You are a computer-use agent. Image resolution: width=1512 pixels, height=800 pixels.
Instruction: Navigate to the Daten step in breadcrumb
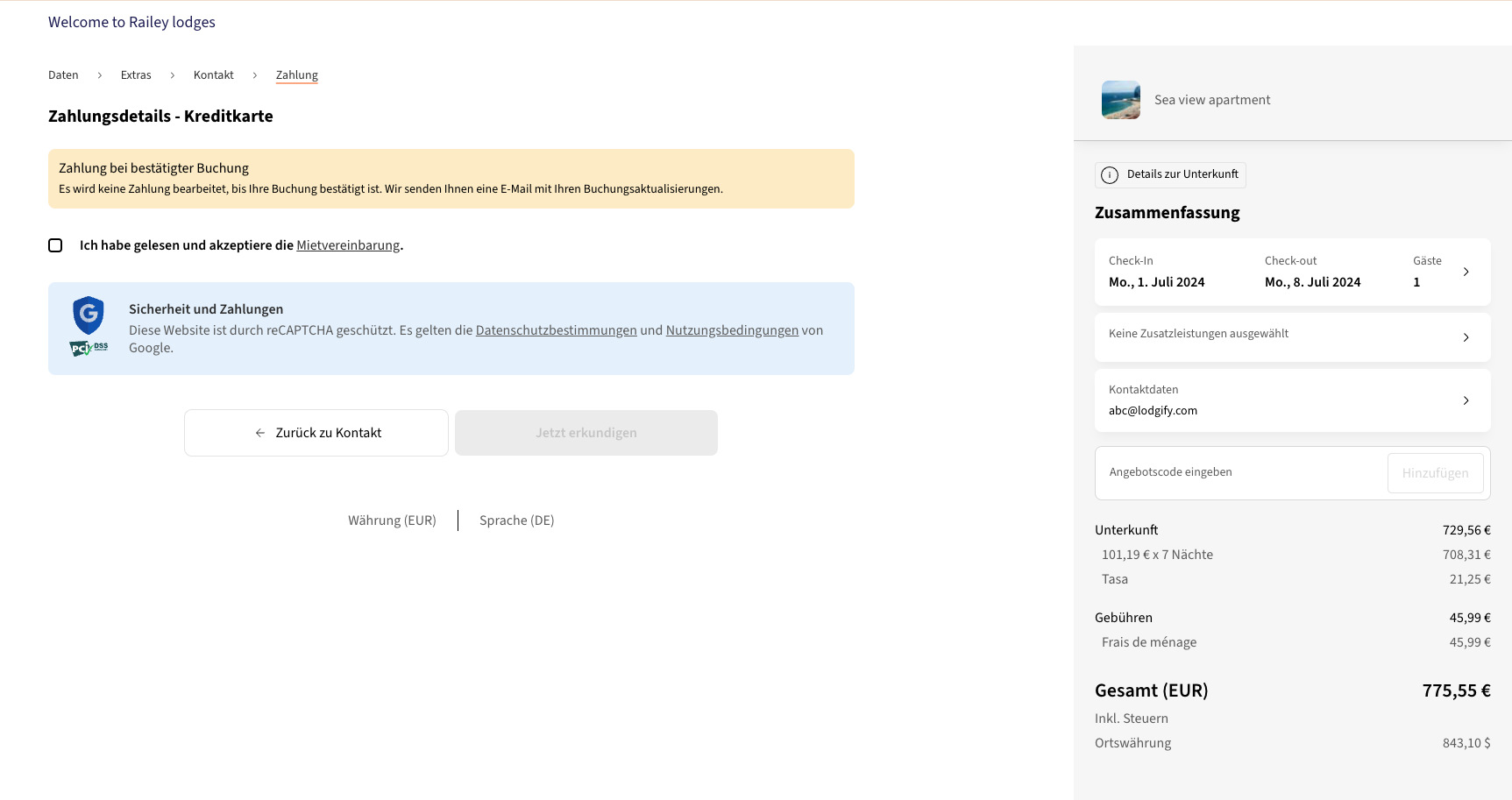click(63, 74)
